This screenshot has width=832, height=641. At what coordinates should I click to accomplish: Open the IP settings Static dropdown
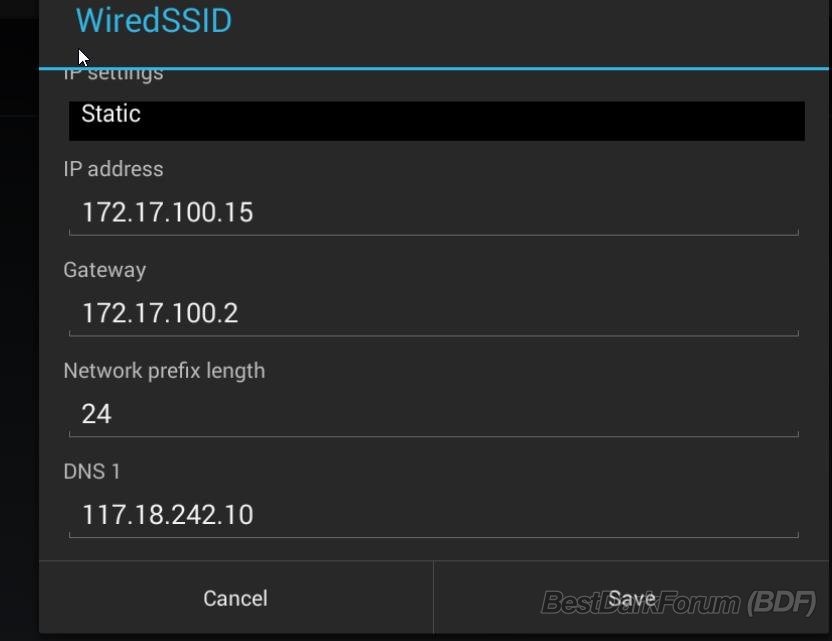pos(436,119)
